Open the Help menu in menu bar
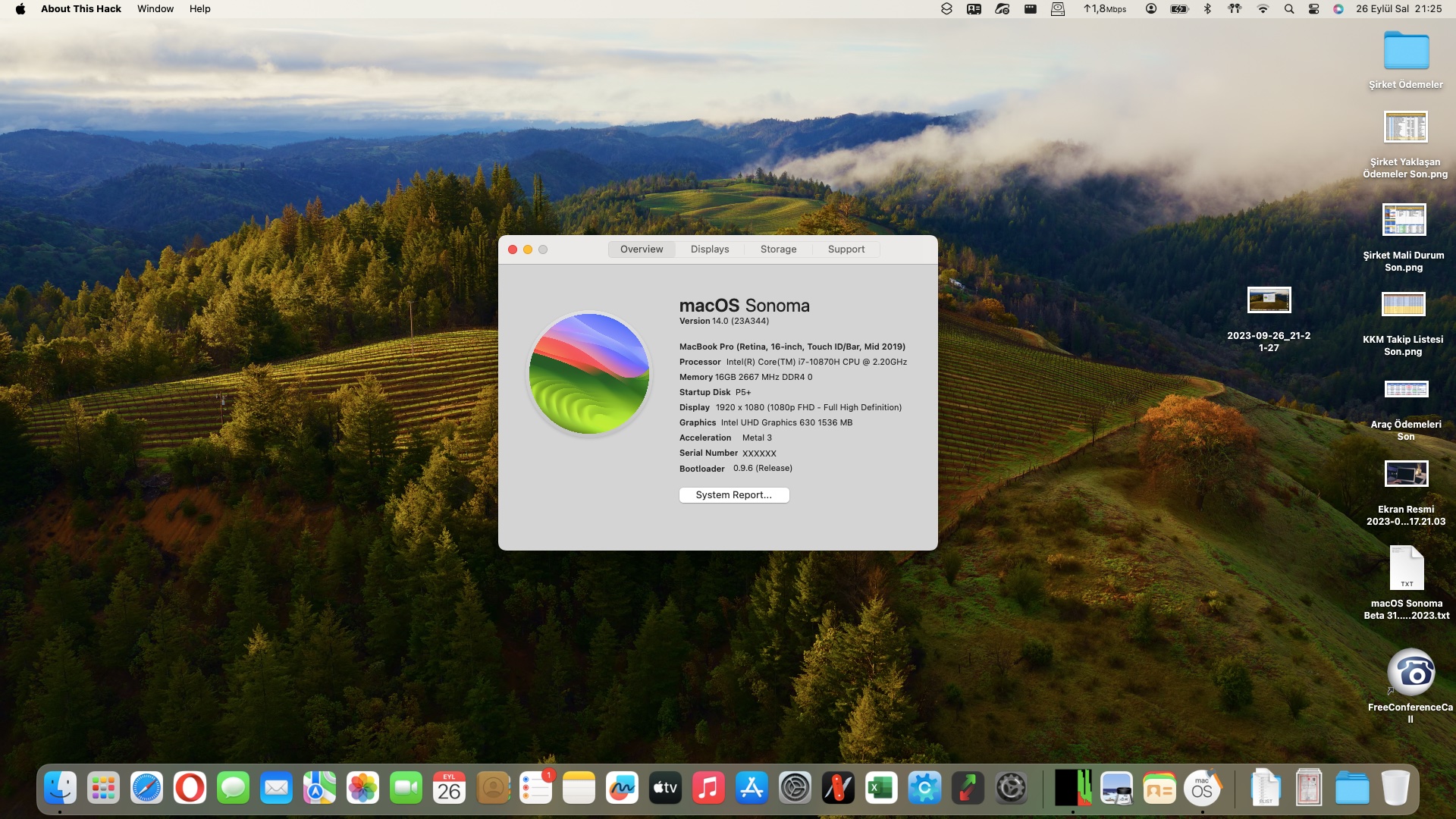 pyautogui.click(x=199, y=9)
